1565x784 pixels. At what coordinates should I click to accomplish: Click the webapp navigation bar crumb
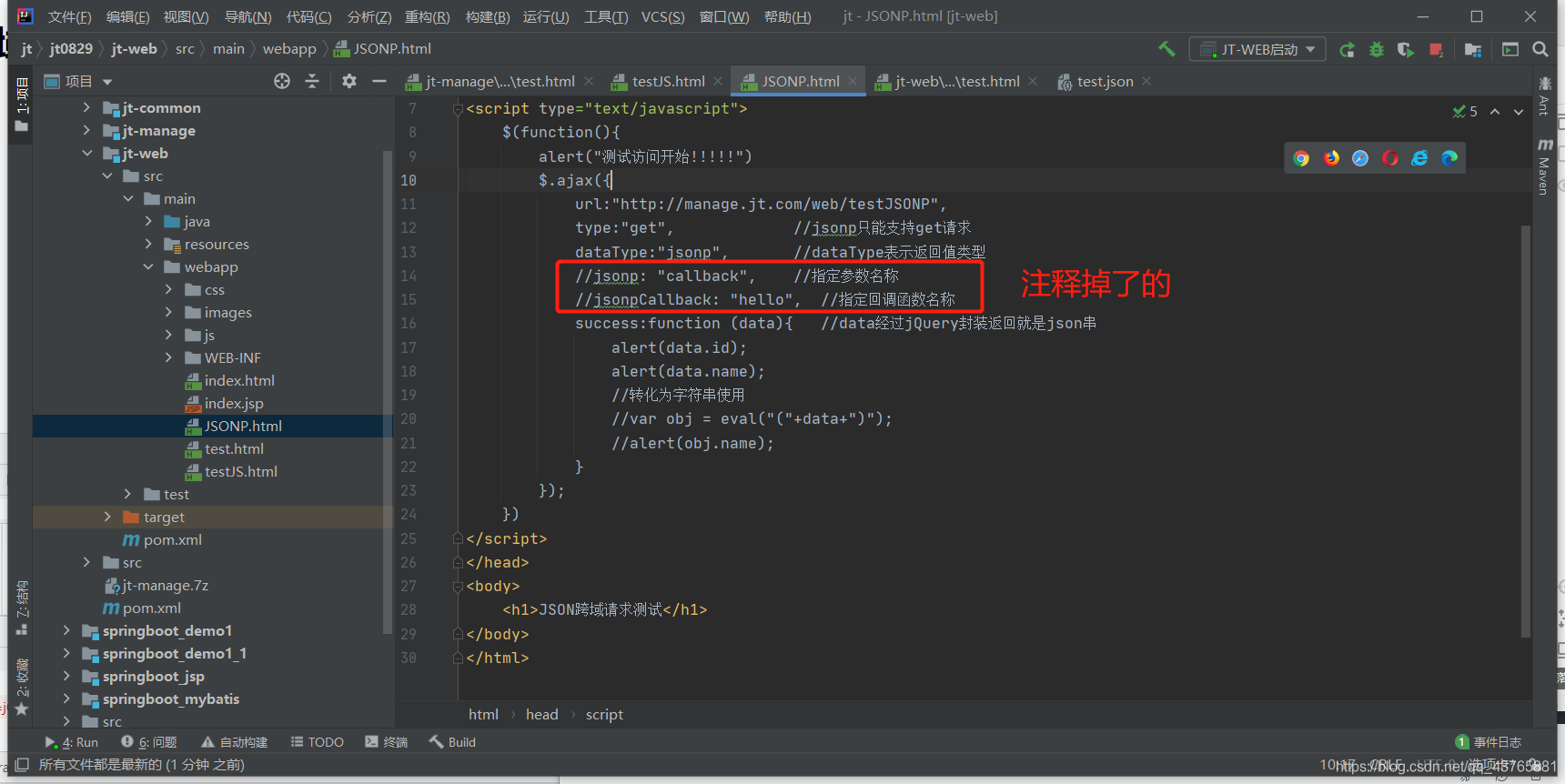click(289, 49)
